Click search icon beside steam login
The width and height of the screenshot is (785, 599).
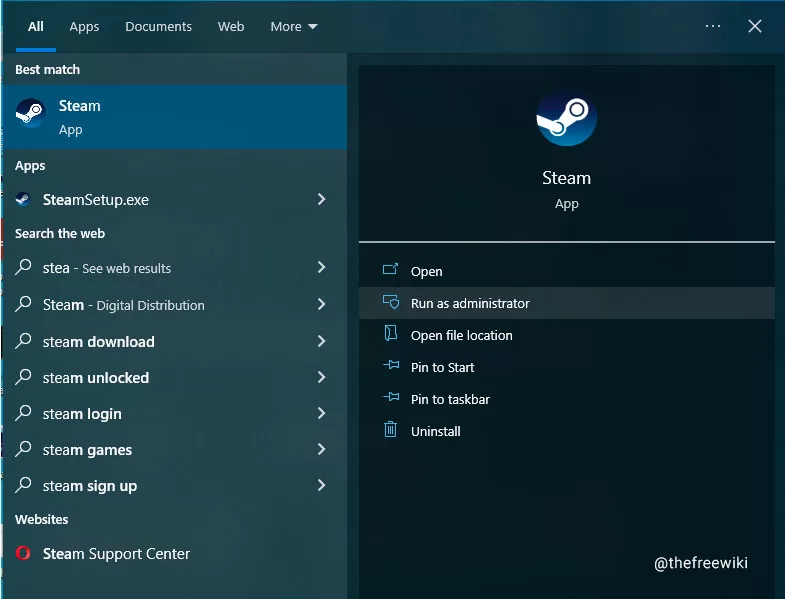pos(23,413)
